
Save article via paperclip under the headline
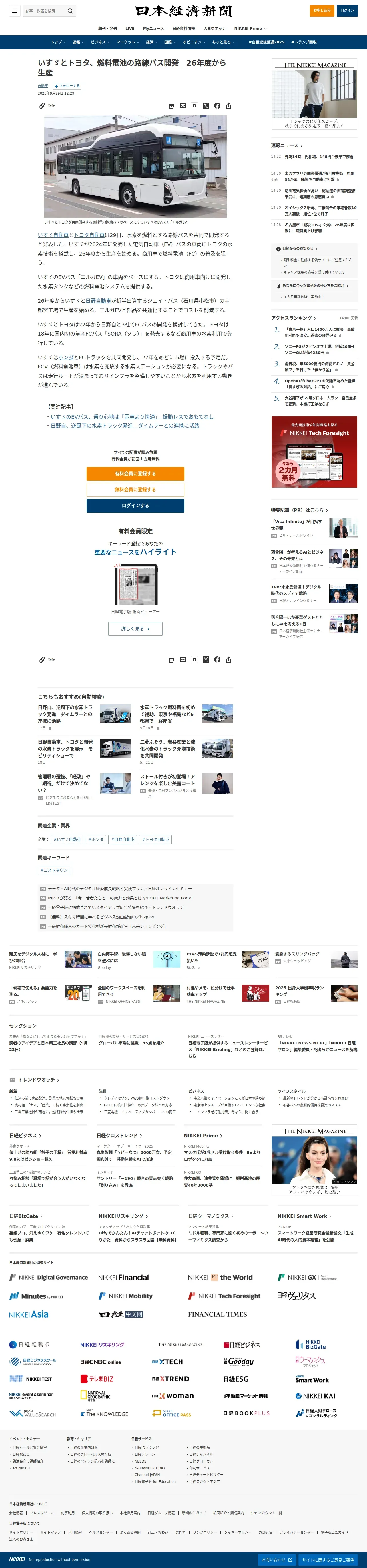pyautogui.click(x=42, y=105)
